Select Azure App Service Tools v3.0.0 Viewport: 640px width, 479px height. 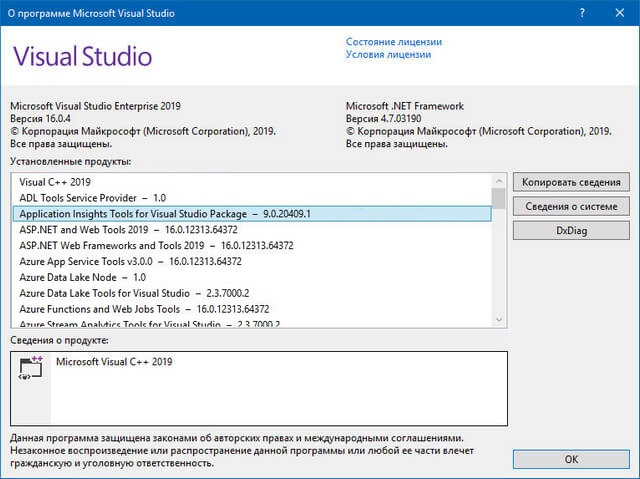[x=130, y=261]
